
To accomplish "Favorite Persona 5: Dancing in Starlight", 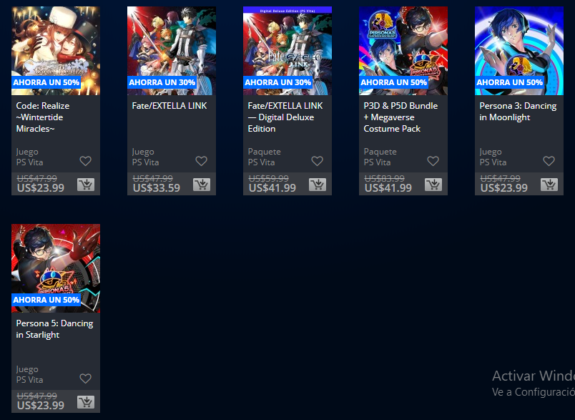I will pyautogui.click(x=85, y=378).
